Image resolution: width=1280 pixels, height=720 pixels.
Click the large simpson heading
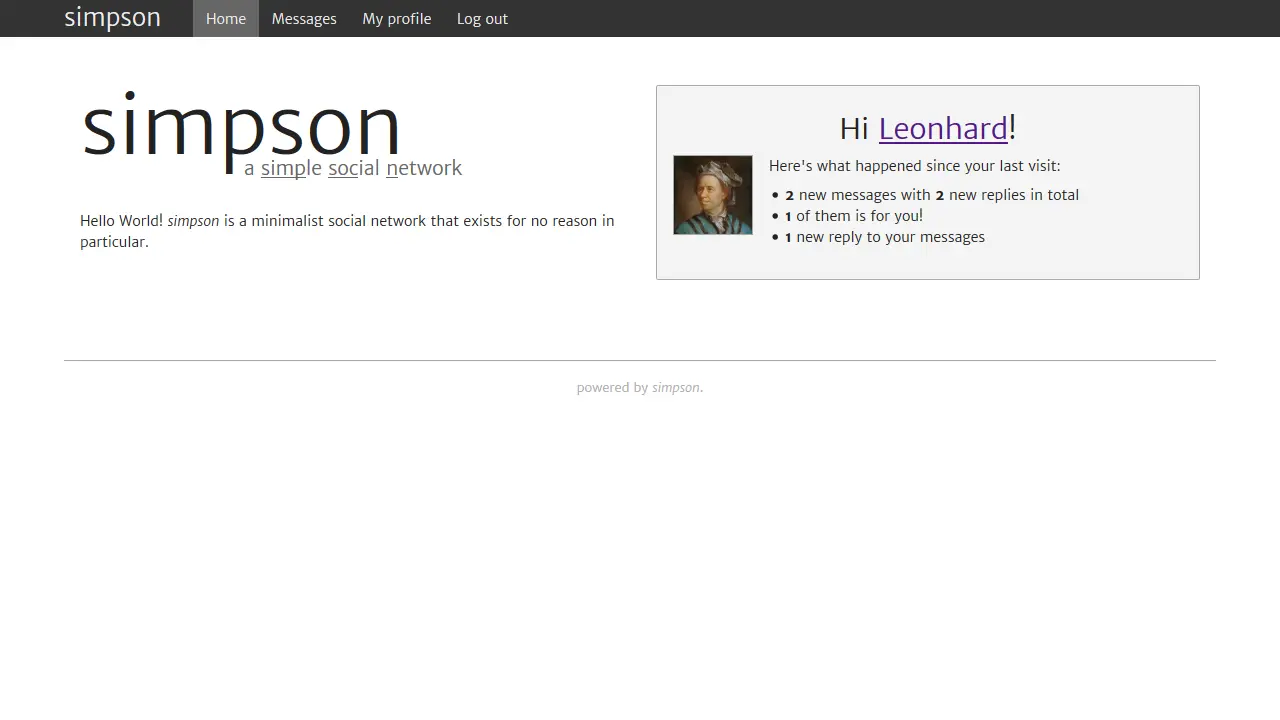click(240, 128)
